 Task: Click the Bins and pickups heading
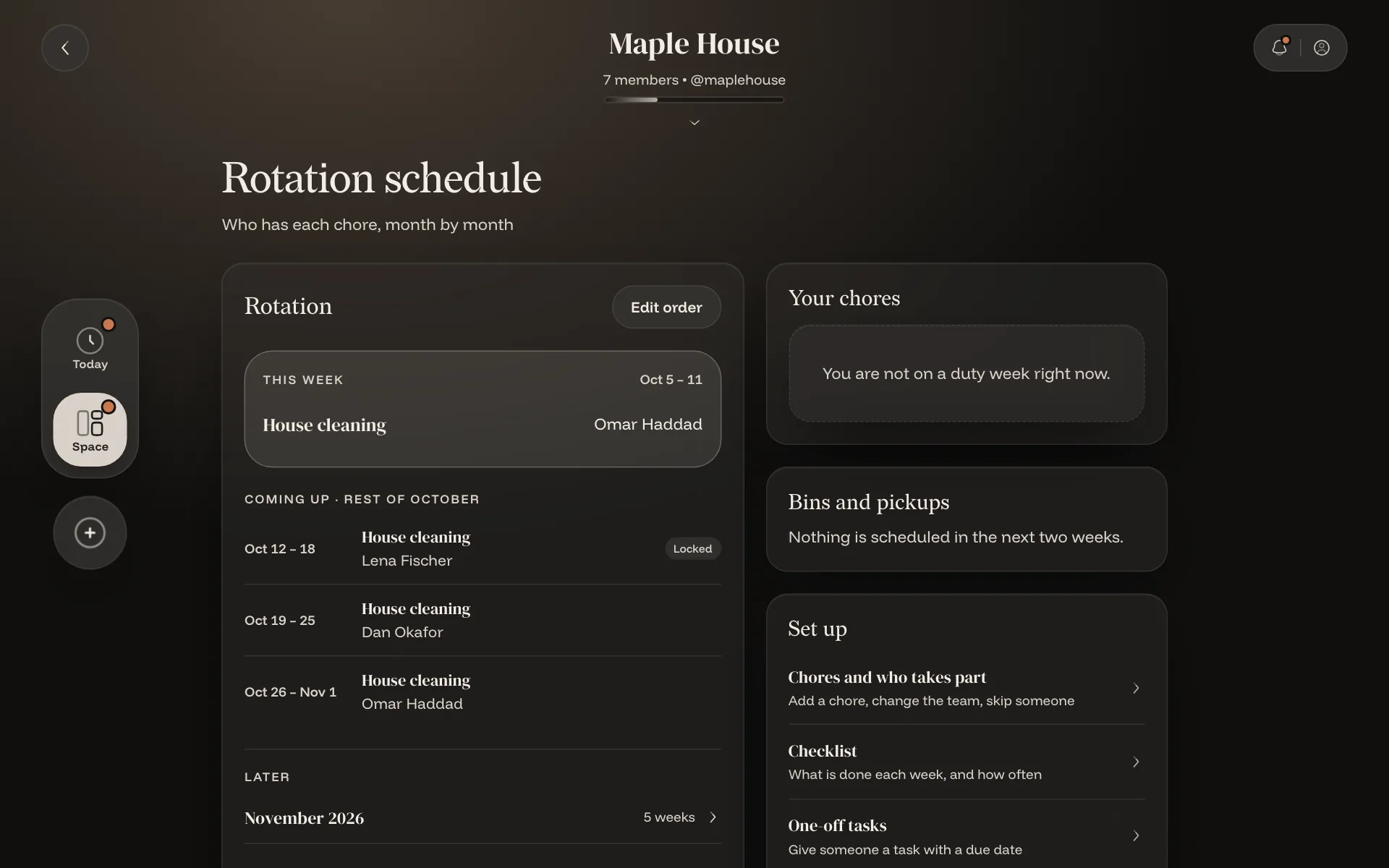click(869, 502)
